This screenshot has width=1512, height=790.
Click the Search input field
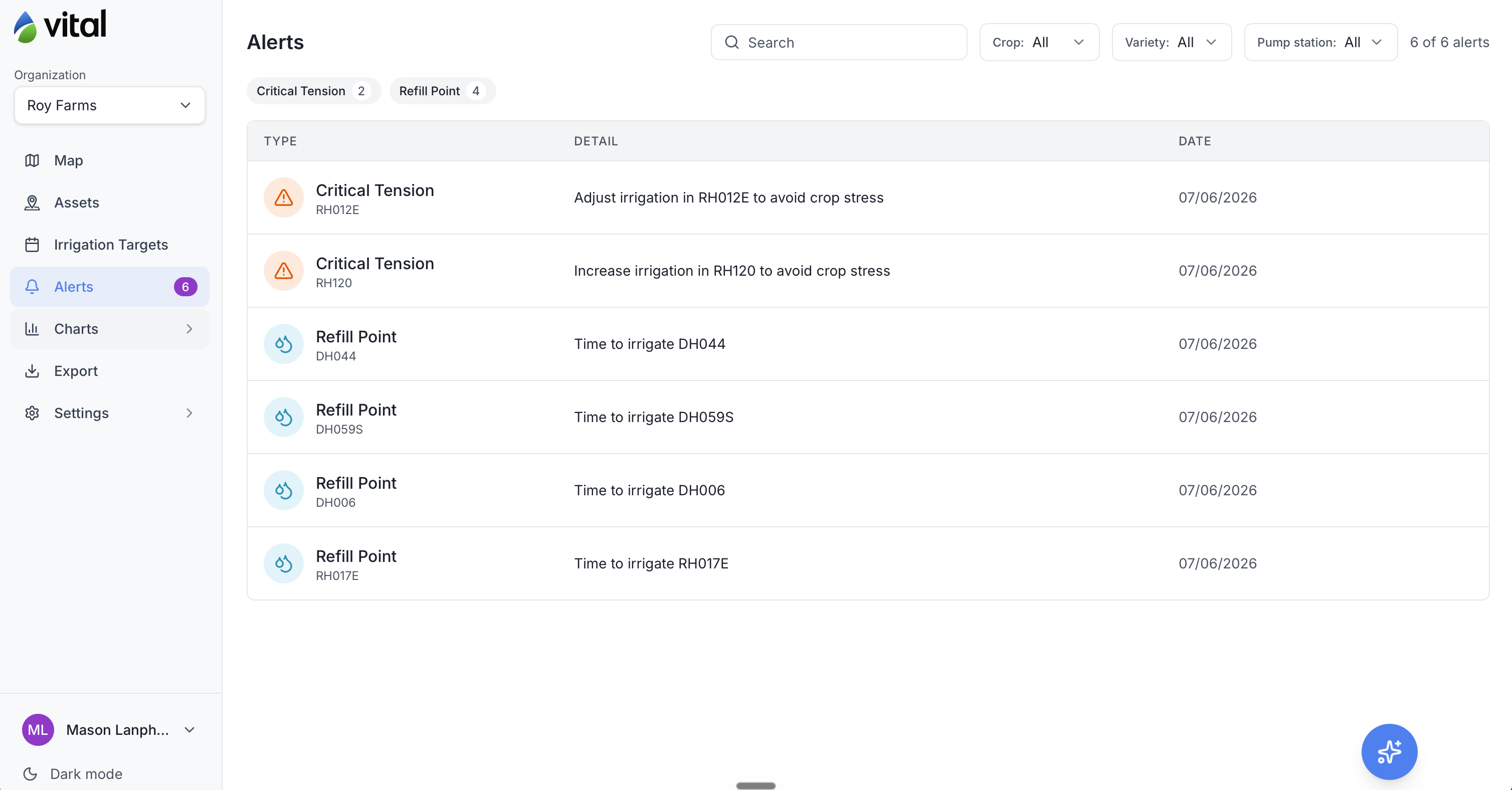pos(839,42)
